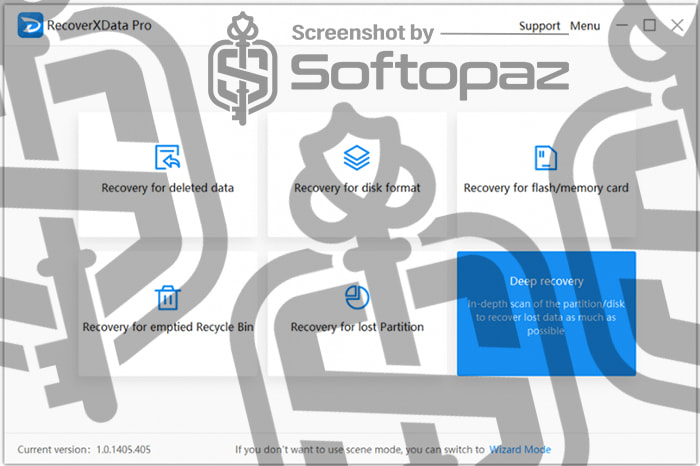Minimize the RecoverXData Pro window

click(622, 25)
